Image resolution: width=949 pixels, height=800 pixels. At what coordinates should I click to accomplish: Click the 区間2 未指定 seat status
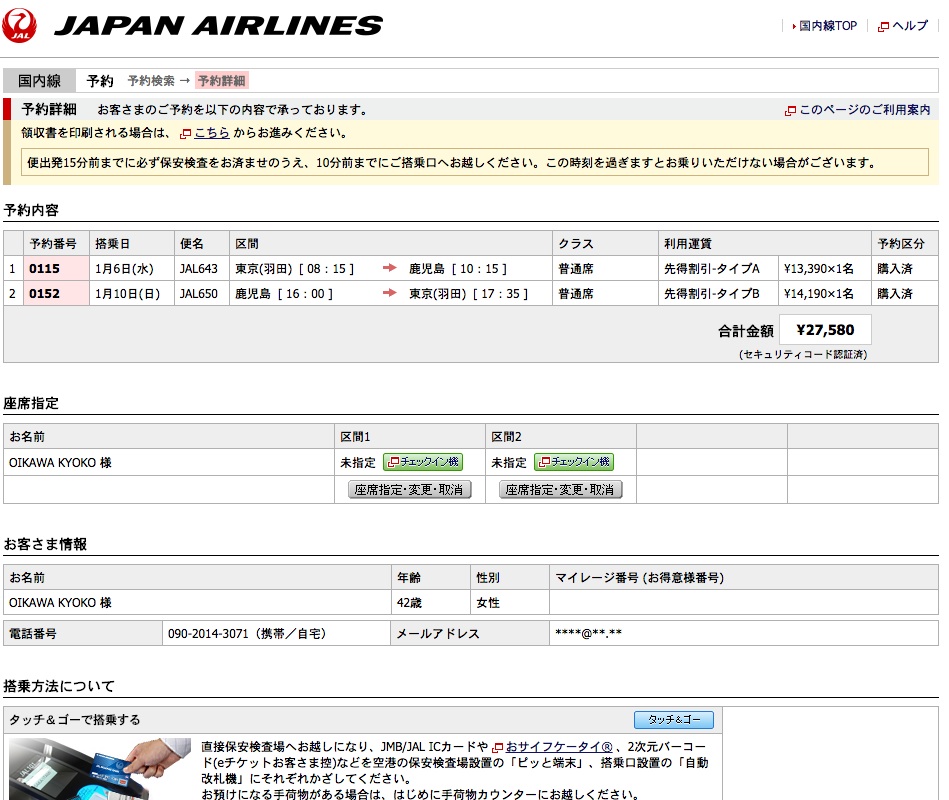pyautogui.click(x=508, y=462)
